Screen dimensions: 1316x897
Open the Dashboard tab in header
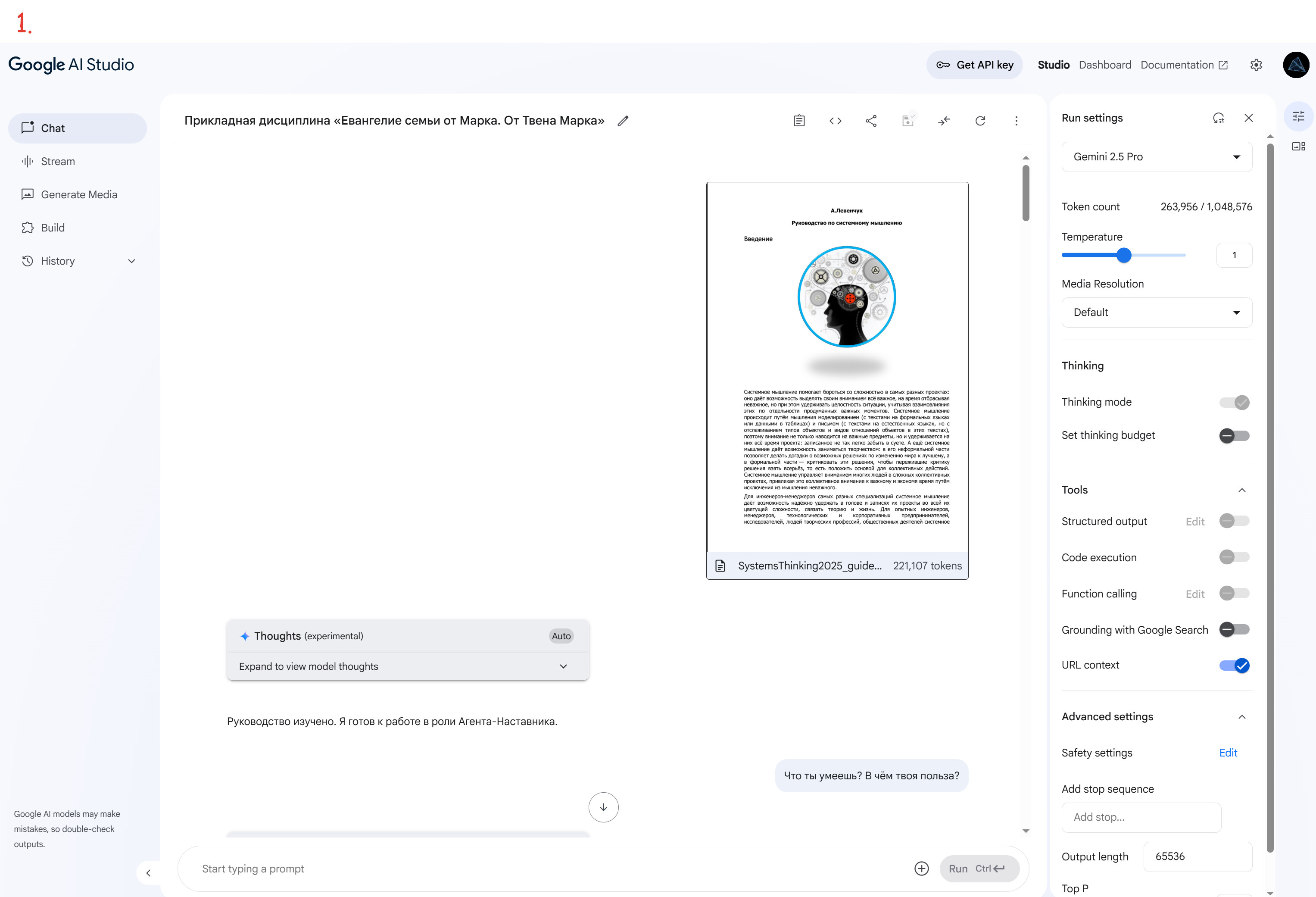pyautogui.click(x=1105, y=65)
